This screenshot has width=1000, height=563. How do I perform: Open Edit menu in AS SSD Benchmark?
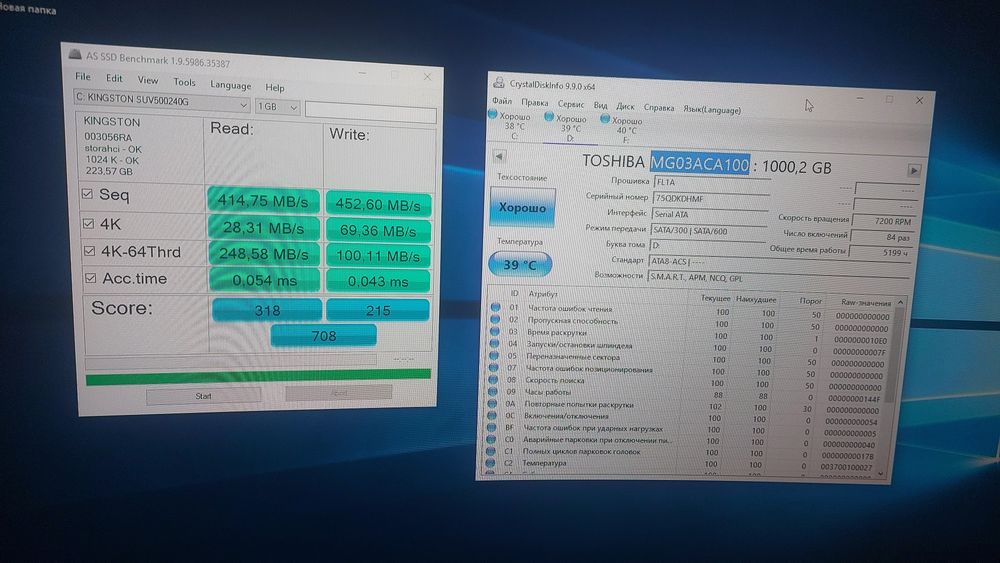(x=114, y=78)
